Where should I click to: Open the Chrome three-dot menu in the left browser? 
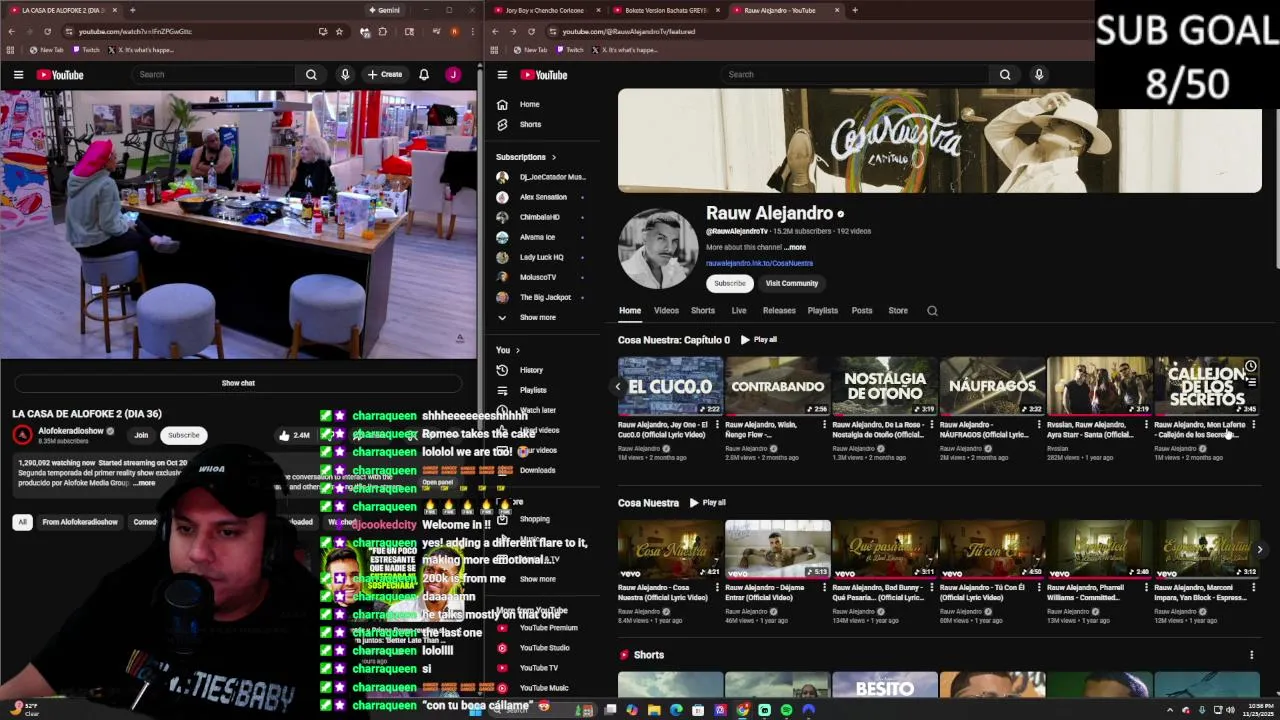[x=473, y=31]
